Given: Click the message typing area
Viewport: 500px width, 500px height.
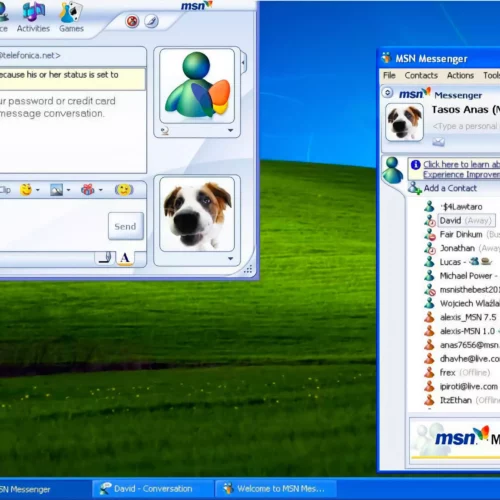Looking at the screenshot, I should tap(53, 225).
